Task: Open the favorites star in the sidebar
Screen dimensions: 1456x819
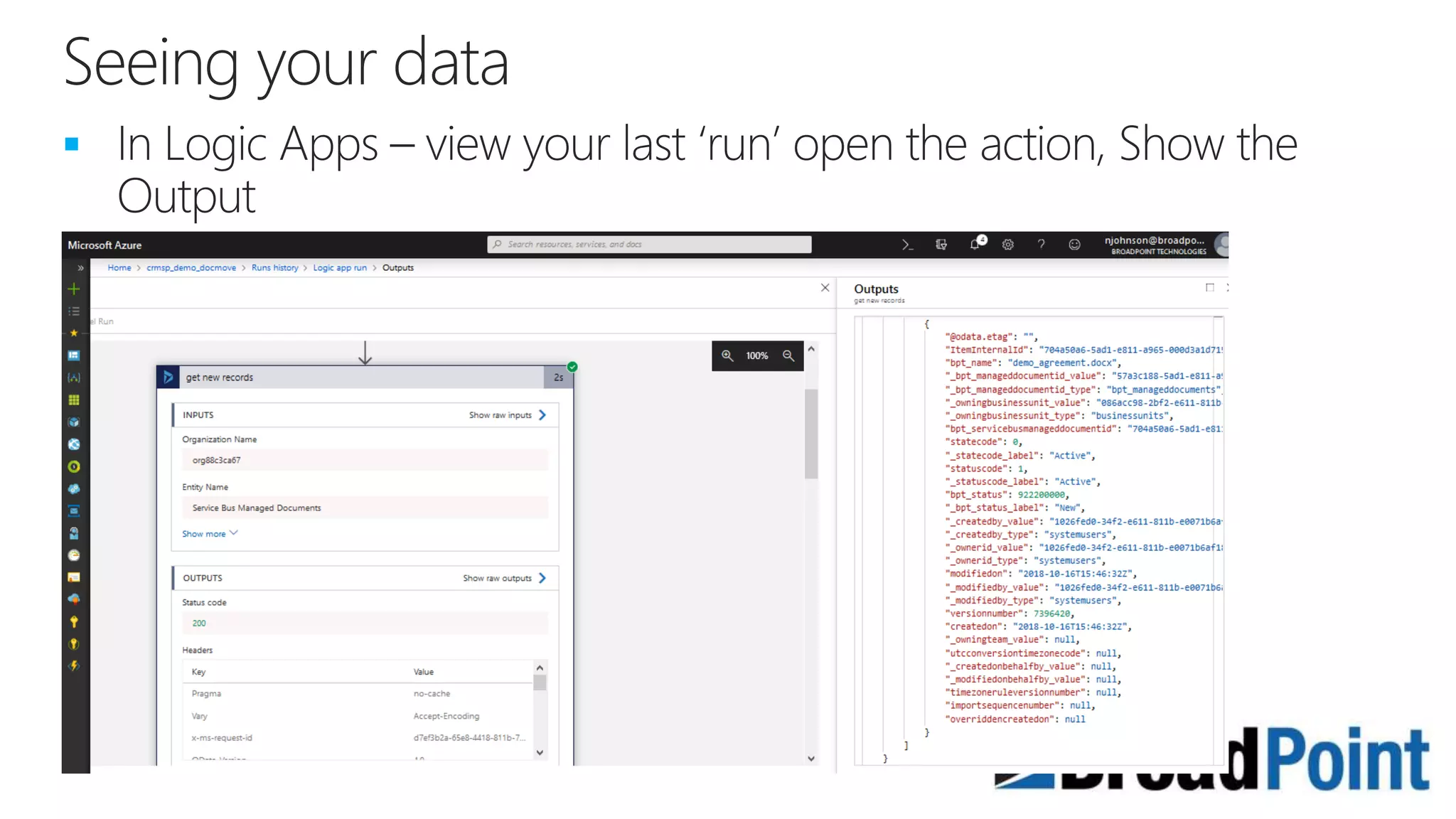Action: [x=74, y=333]
